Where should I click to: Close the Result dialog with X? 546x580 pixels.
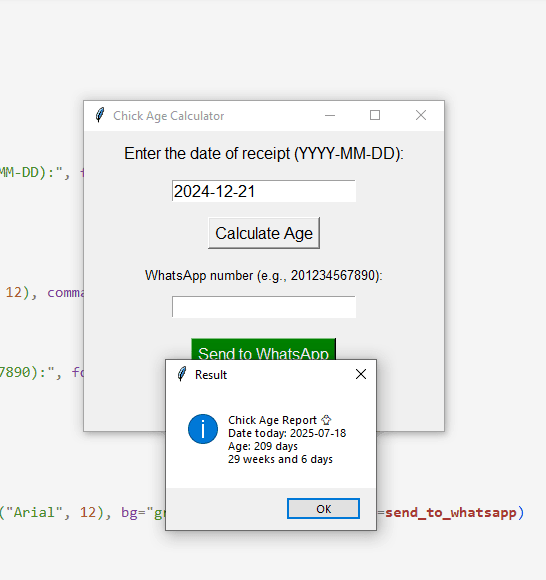(361, 374)
